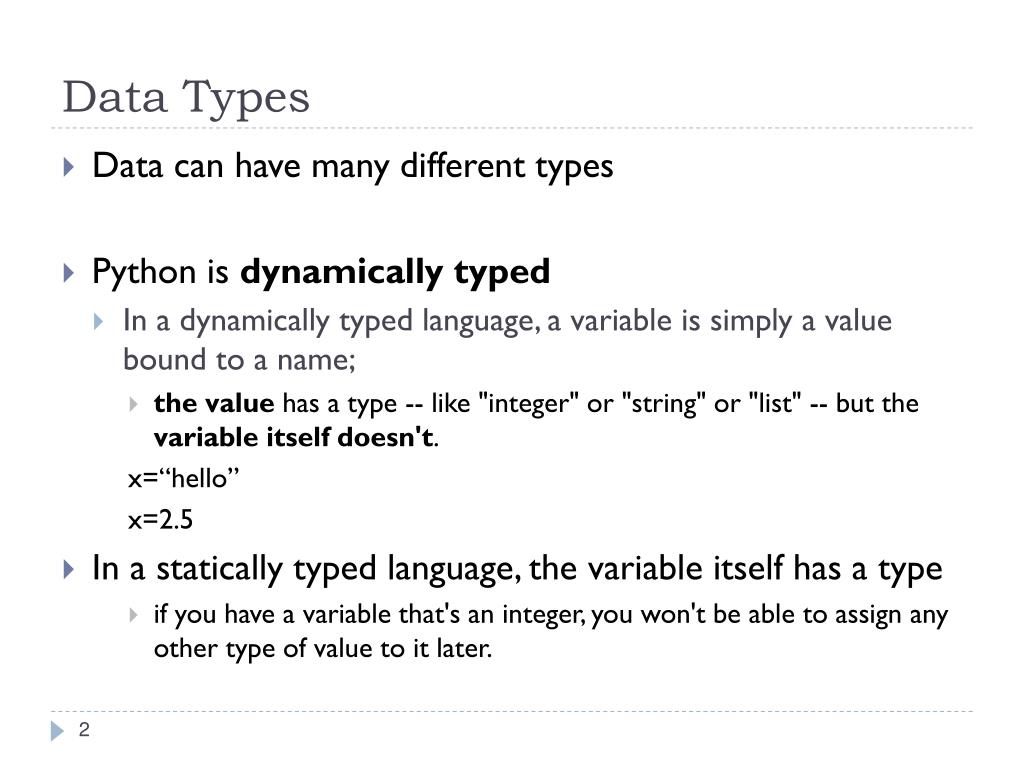
Task: Click the dotted line beneath the slide title
Action: tap(512, 128)
